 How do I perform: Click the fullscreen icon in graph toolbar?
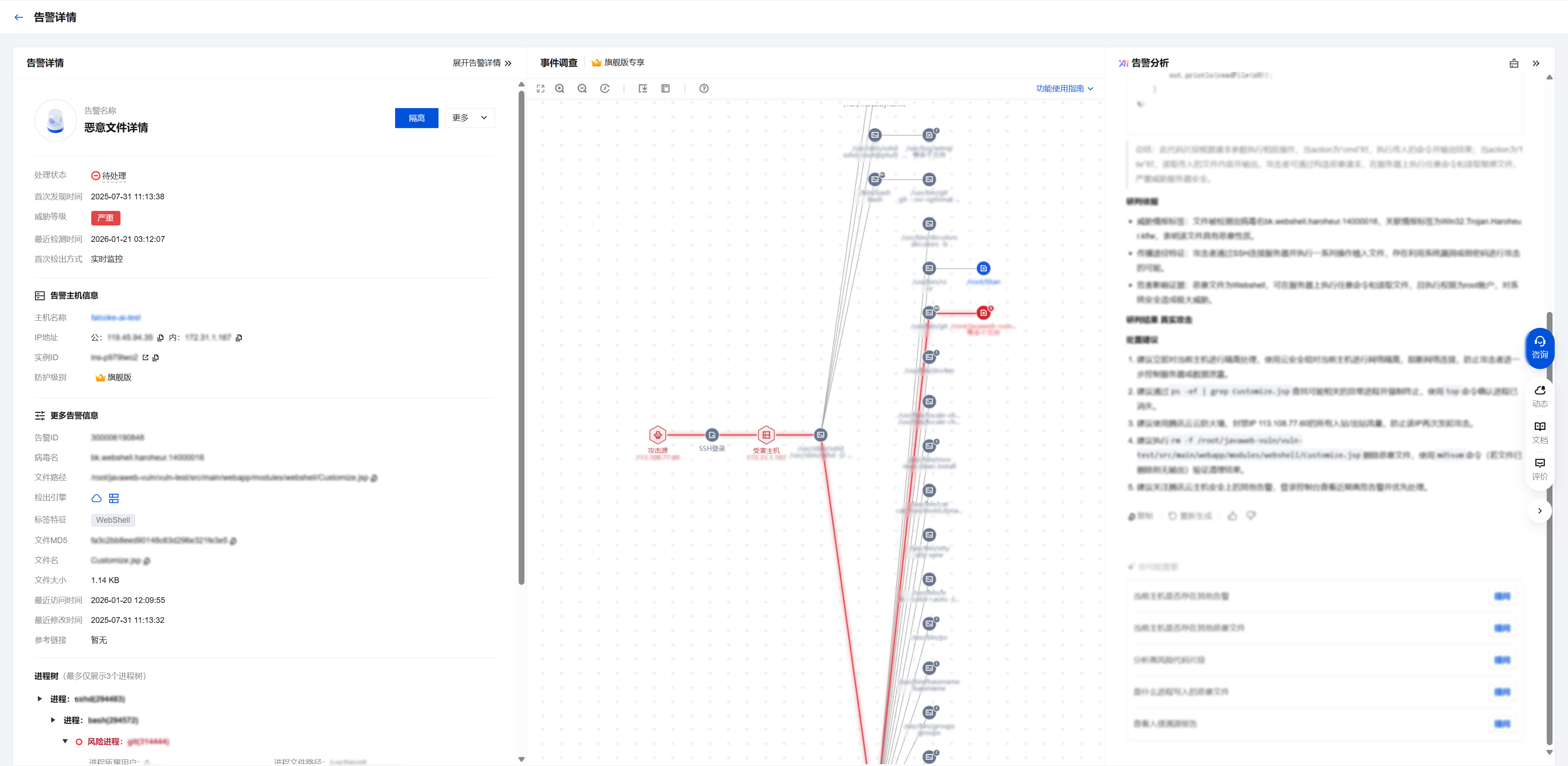click(x=540, y=89)
